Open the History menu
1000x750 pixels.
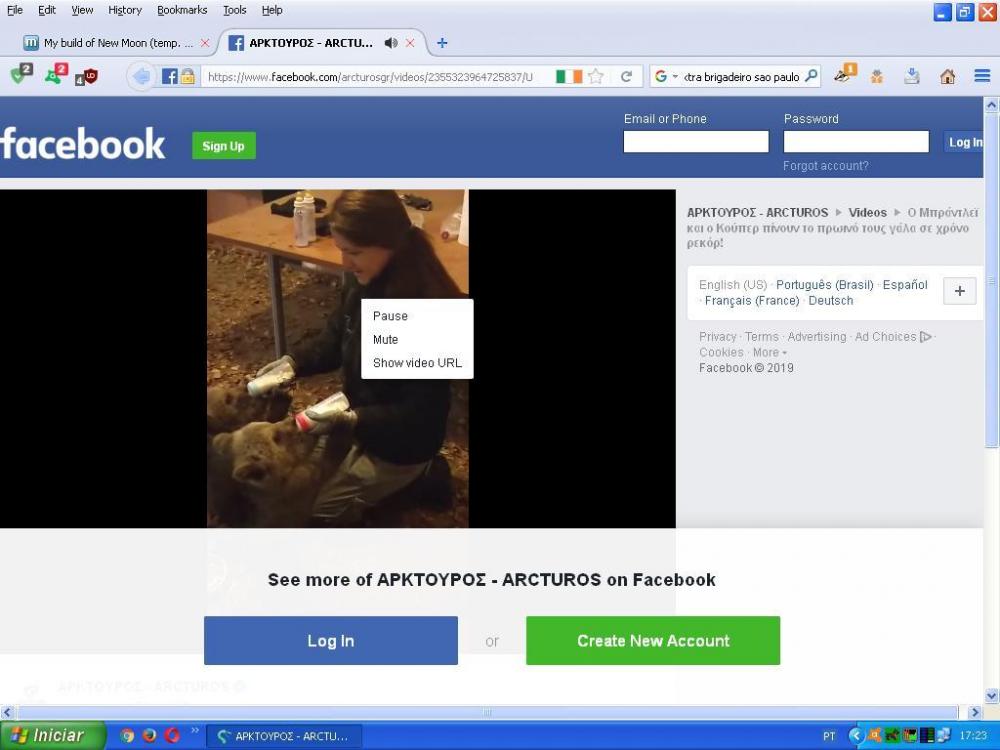tap(125, 10)
